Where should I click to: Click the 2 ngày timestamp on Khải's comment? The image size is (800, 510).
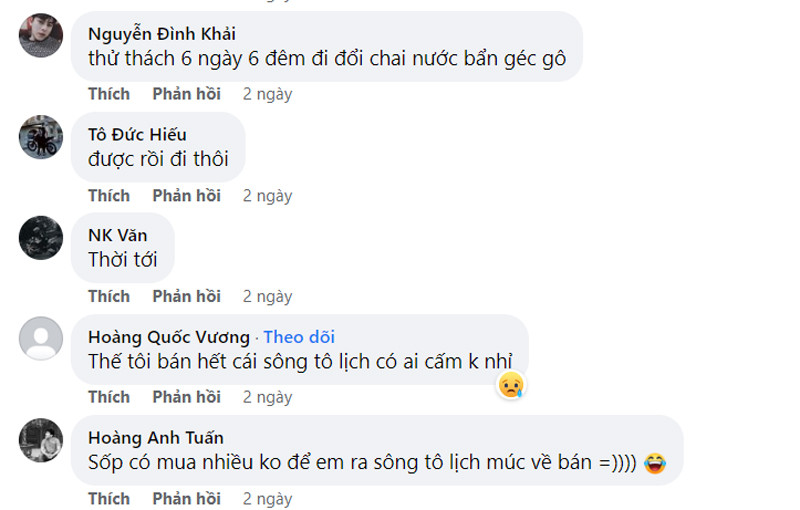[x=267, y=94]
